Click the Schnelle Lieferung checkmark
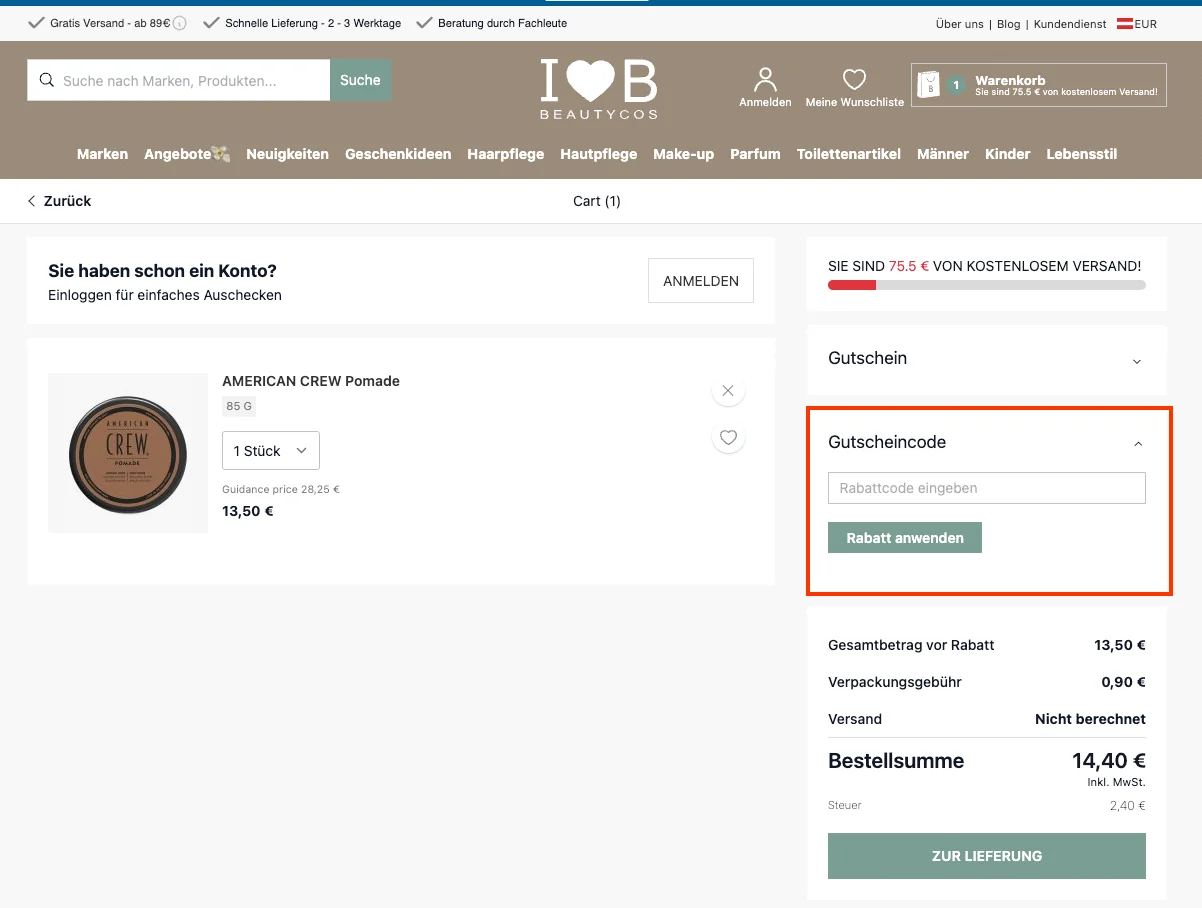This screenshot has width=1202, height=908. (210, 21)
